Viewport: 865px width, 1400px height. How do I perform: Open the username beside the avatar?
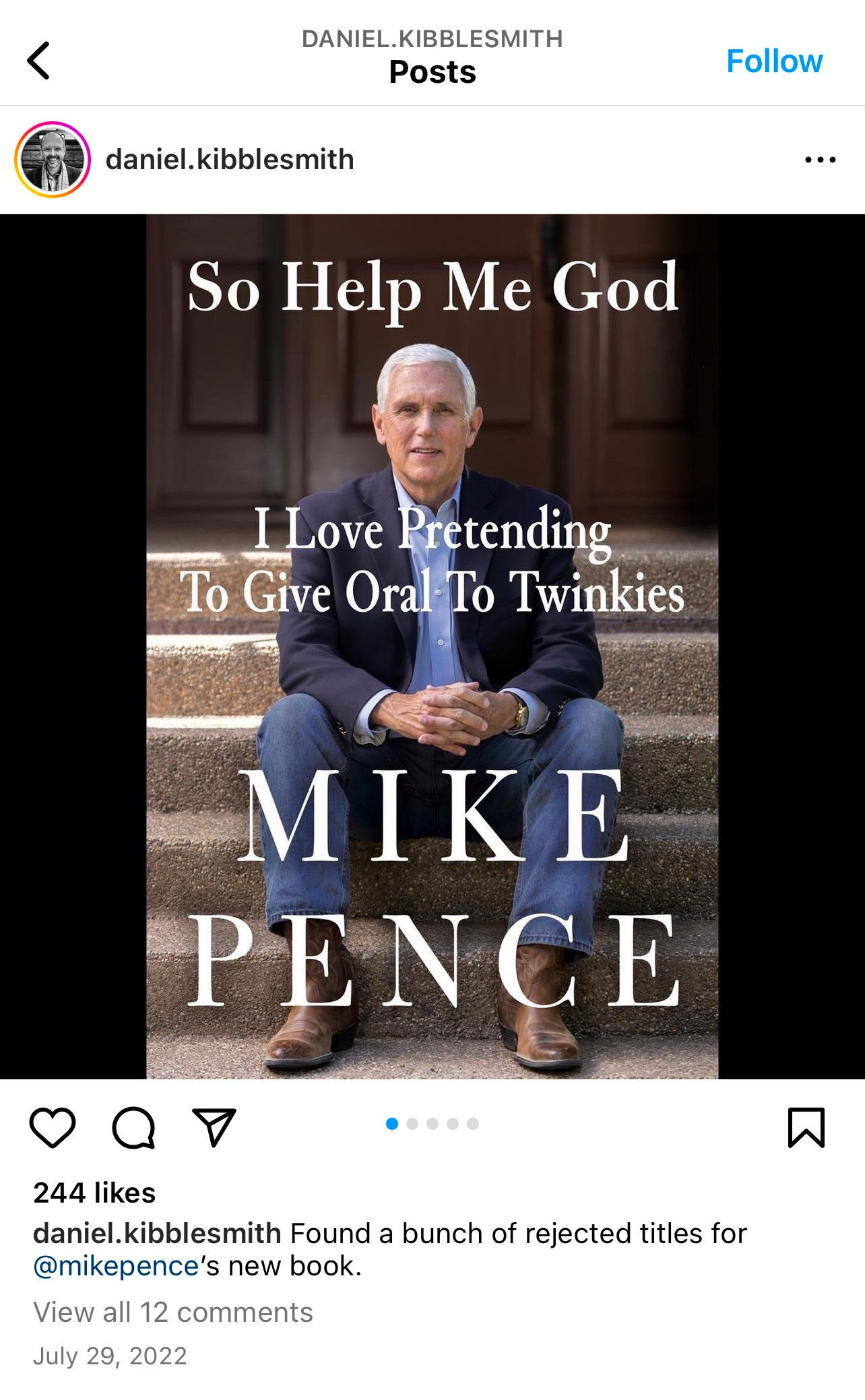[x=230, y=160]
